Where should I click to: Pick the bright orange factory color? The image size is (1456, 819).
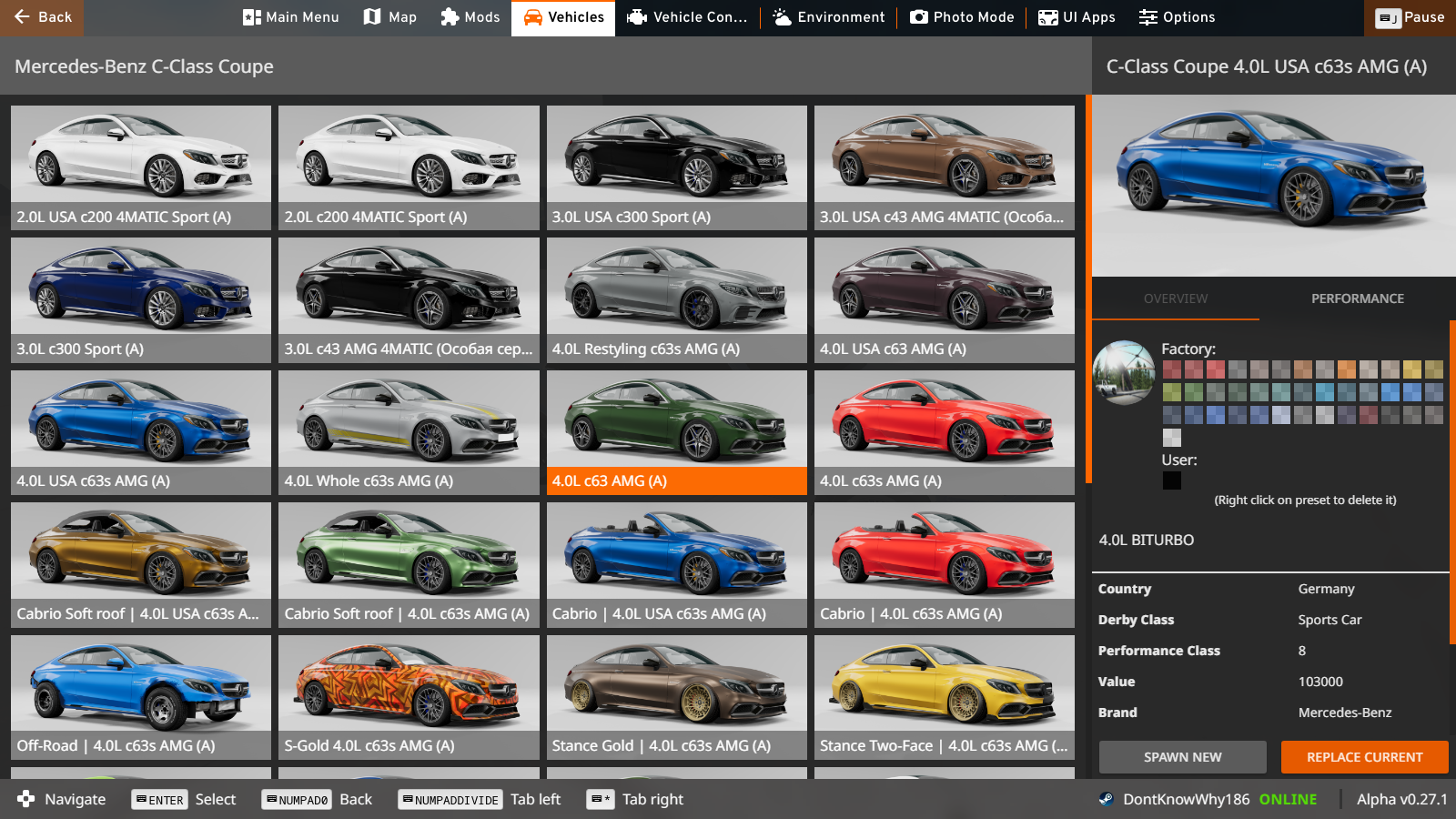pyautogui.click(x=1347, y=369)
